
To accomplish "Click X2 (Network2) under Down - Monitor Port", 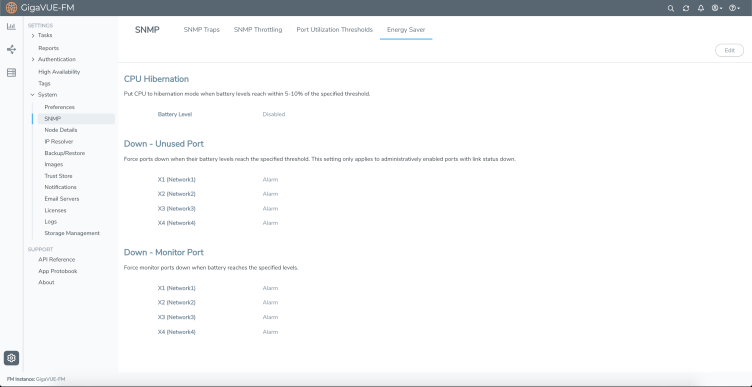I will click(176, 303).
